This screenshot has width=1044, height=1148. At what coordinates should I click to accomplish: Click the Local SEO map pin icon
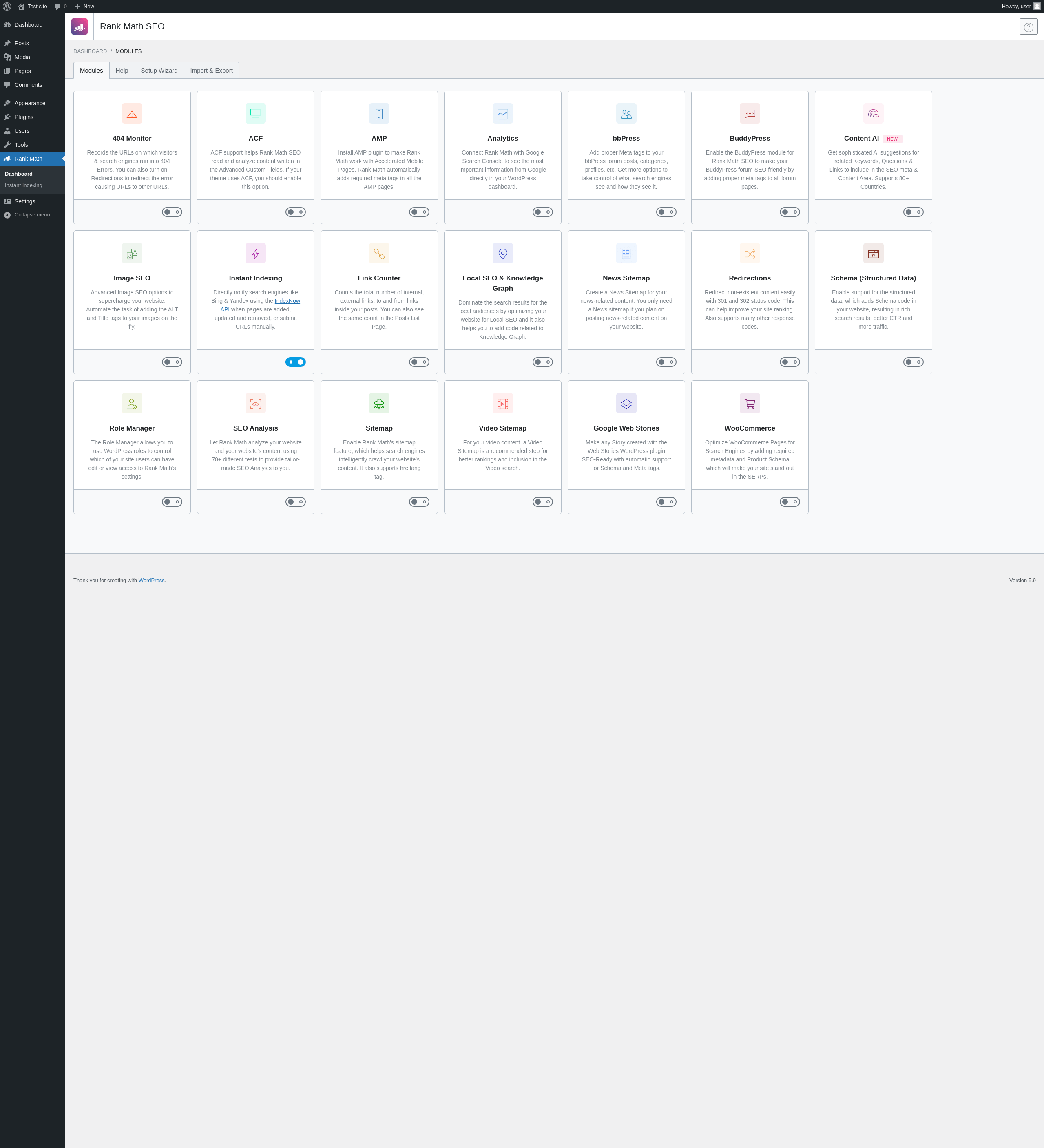[502, 254]
